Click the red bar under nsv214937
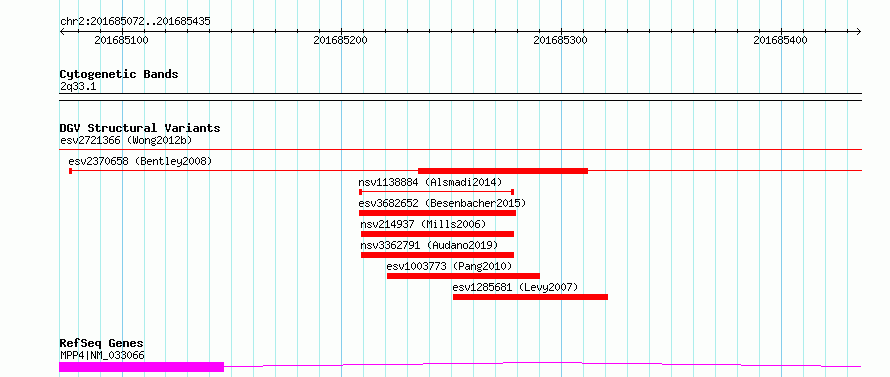The width and height of the screenshot is (890, 377). click(437, 234)
